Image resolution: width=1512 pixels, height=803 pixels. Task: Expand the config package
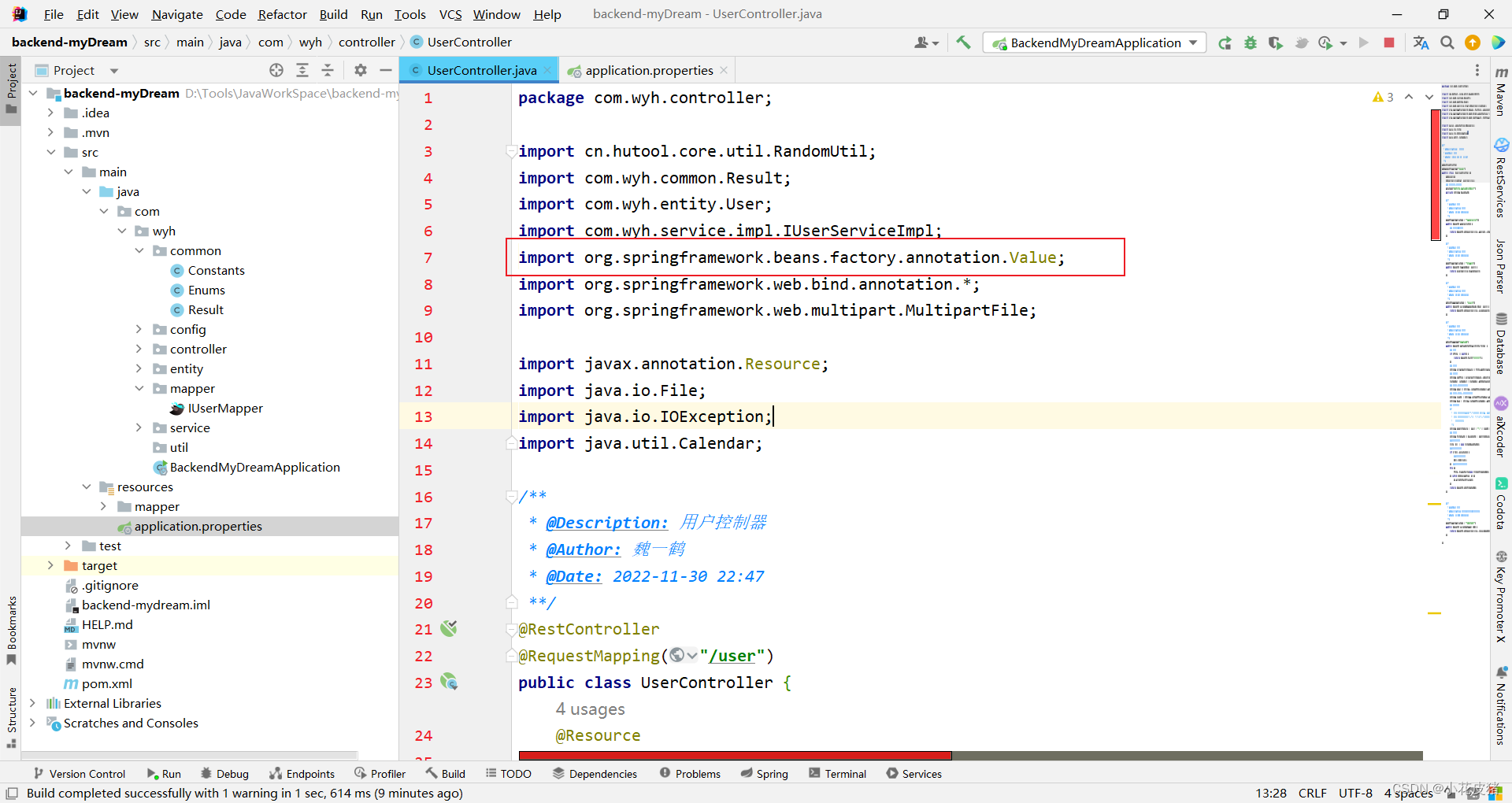pyautogui.click(x=139, y=329)
